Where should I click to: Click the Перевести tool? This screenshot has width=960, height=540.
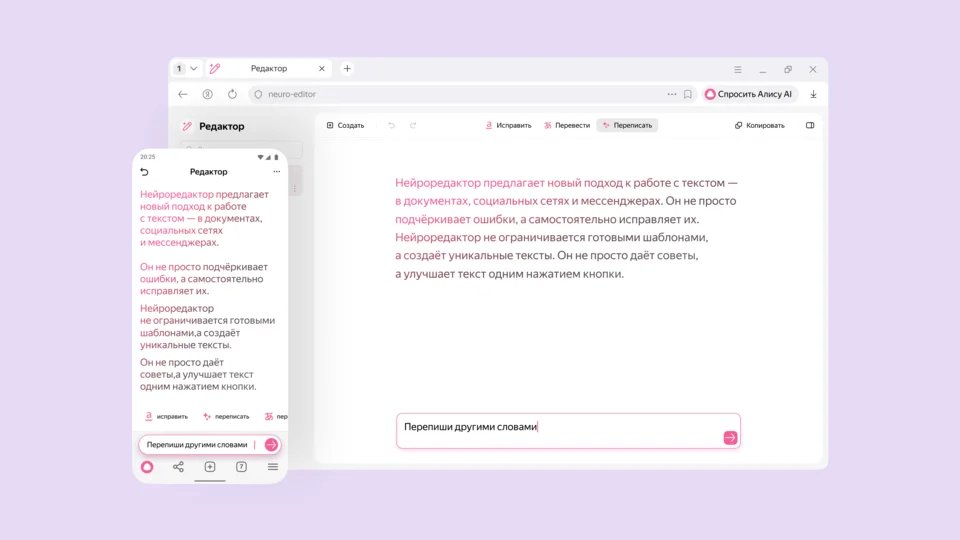tap(567, 126)
